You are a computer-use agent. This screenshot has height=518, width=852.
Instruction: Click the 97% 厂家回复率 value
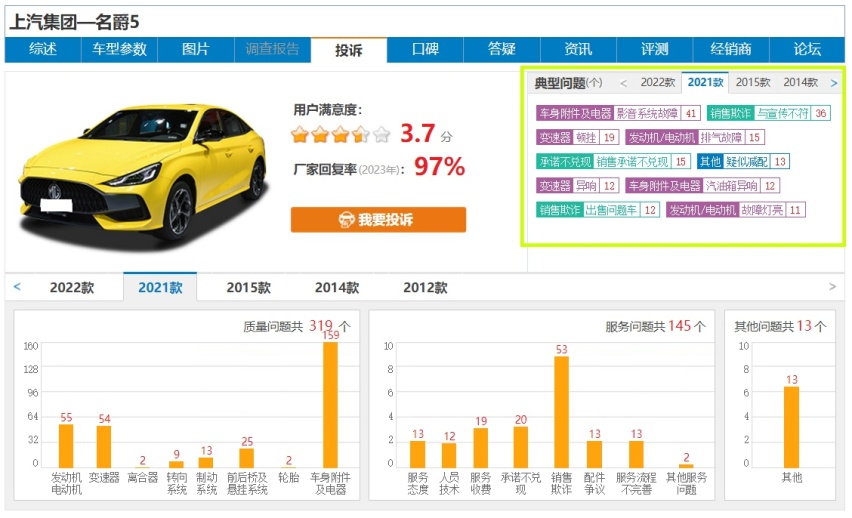coord(439,166)
